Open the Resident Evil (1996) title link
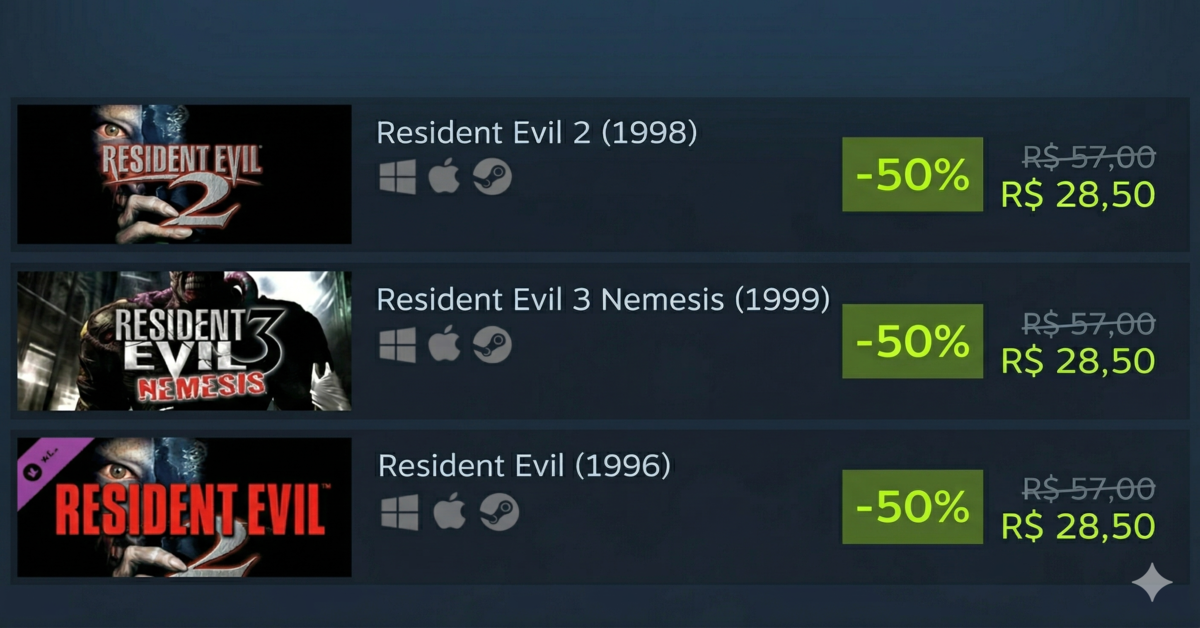Screen dimensions: 1200x628 tap(524, 466)
